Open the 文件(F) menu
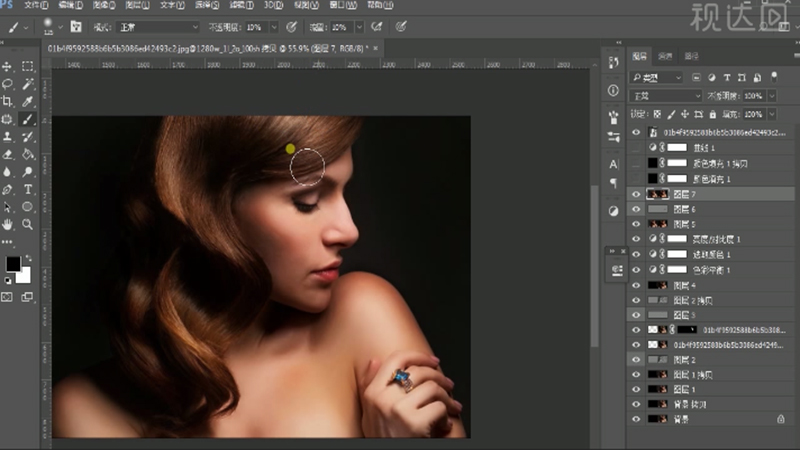 [36, 5]
